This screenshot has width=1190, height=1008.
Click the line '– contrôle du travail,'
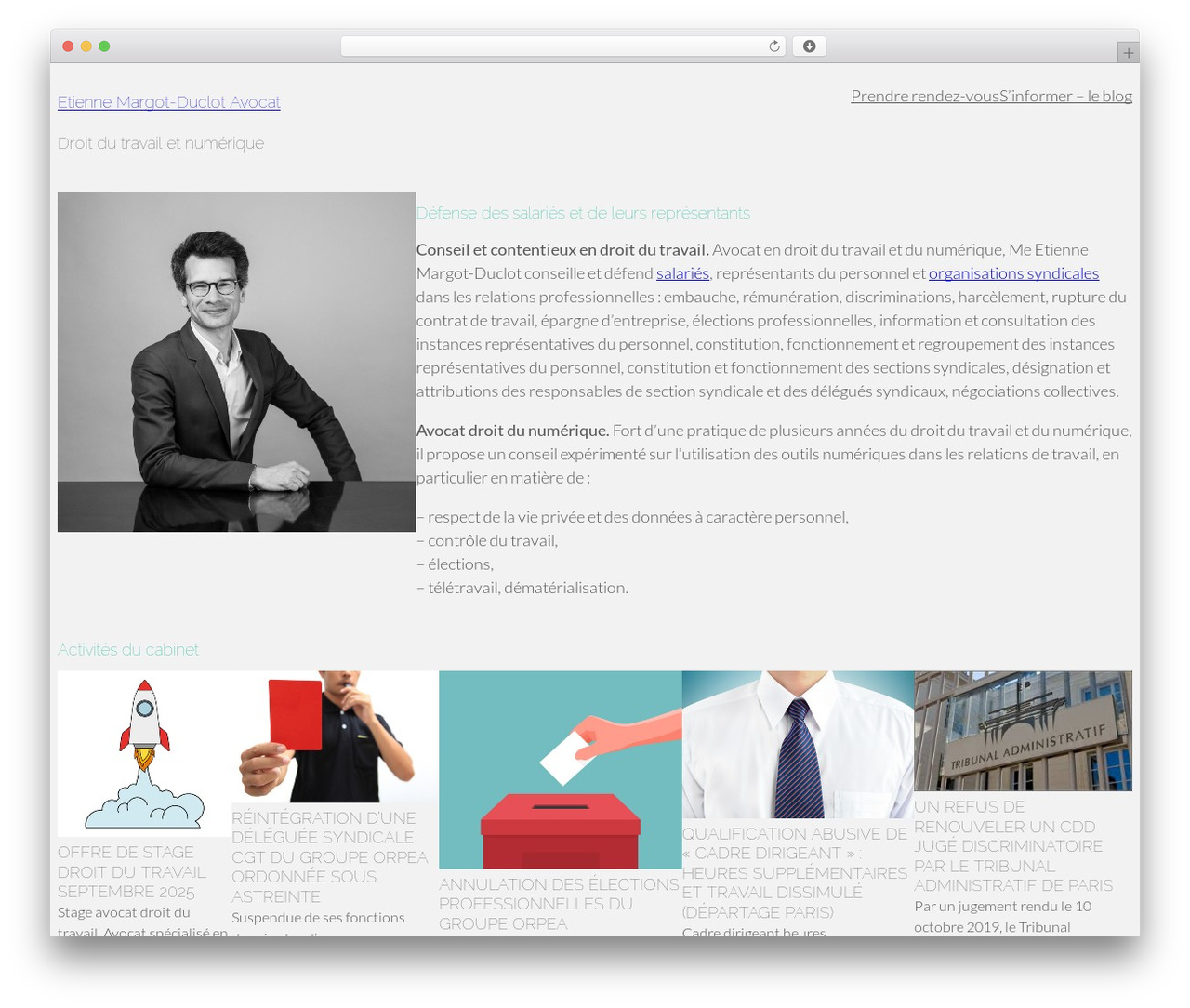point(487,540)
